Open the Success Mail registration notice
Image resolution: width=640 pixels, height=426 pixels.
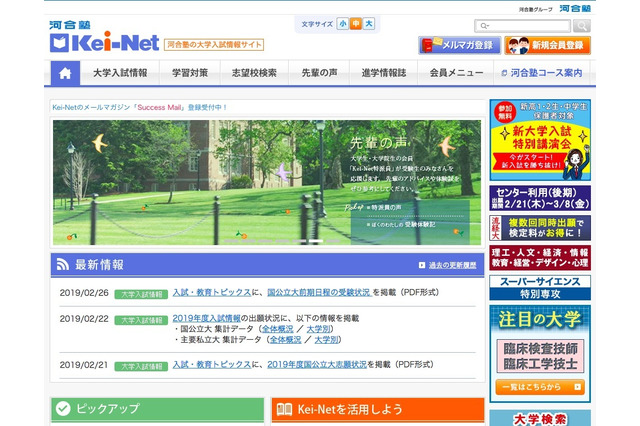[x=140, y=107]
